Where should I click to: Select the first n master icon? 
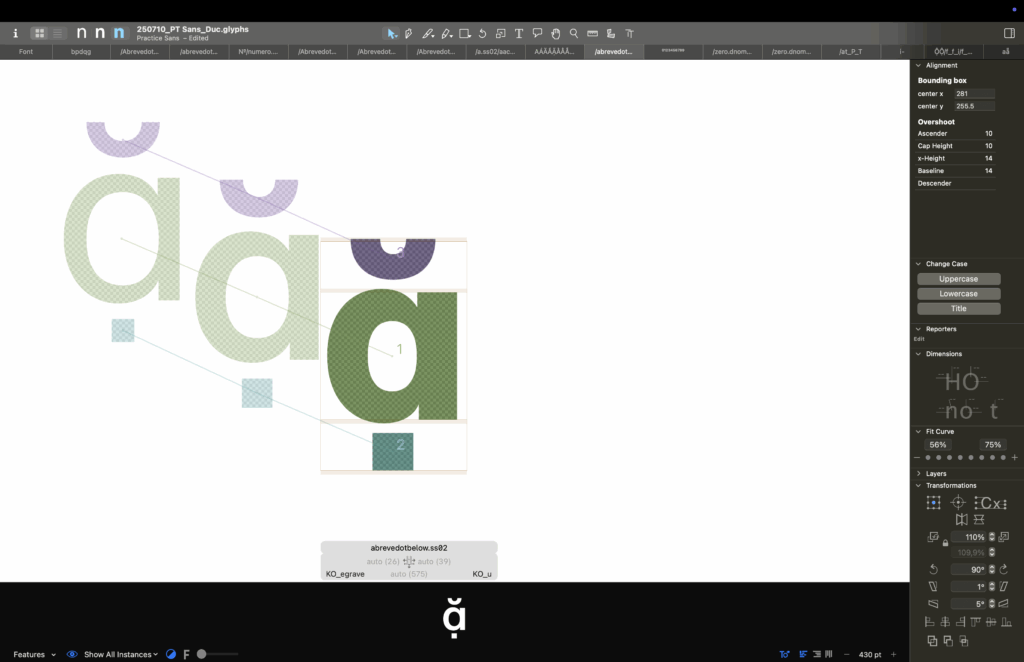[x=82, y=33]
